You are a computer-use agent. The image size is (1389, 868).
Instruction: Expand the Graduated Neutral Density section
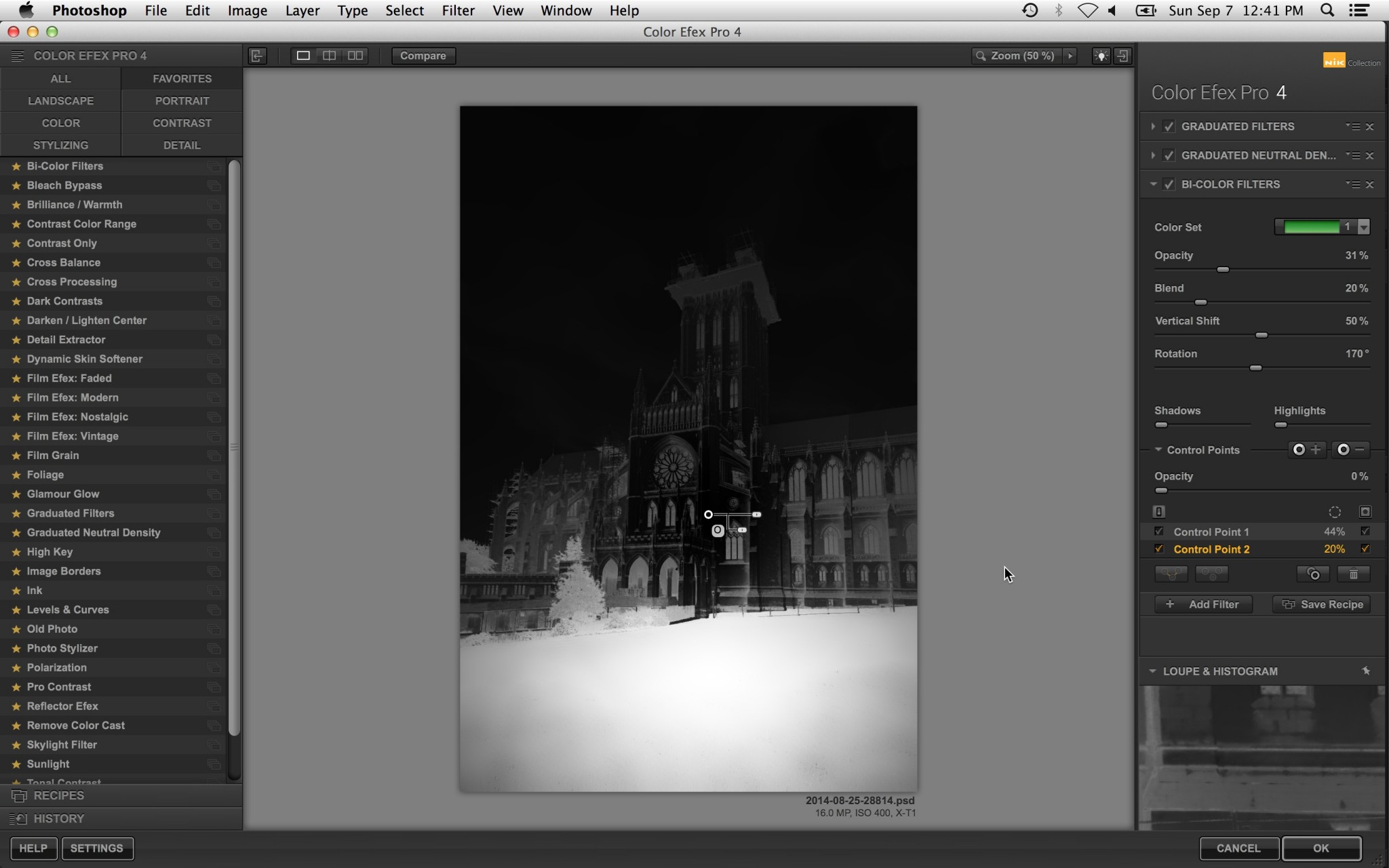(x=1153, y=155)
